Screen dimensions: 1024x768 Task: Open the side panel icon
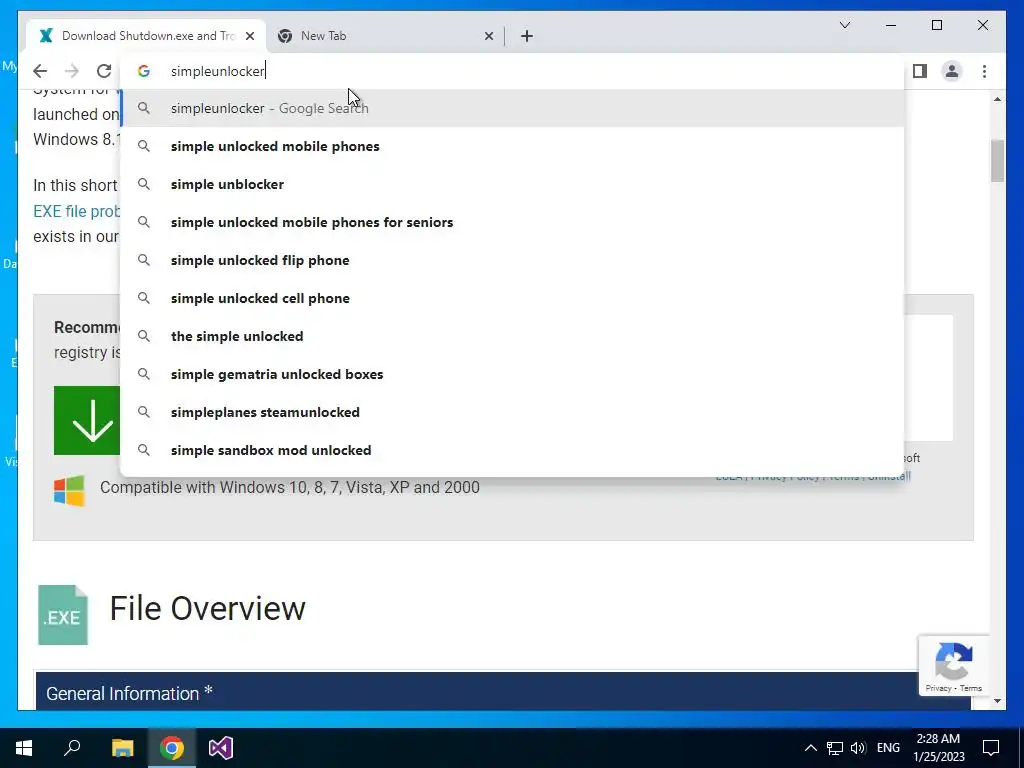[x=920, y=71]
